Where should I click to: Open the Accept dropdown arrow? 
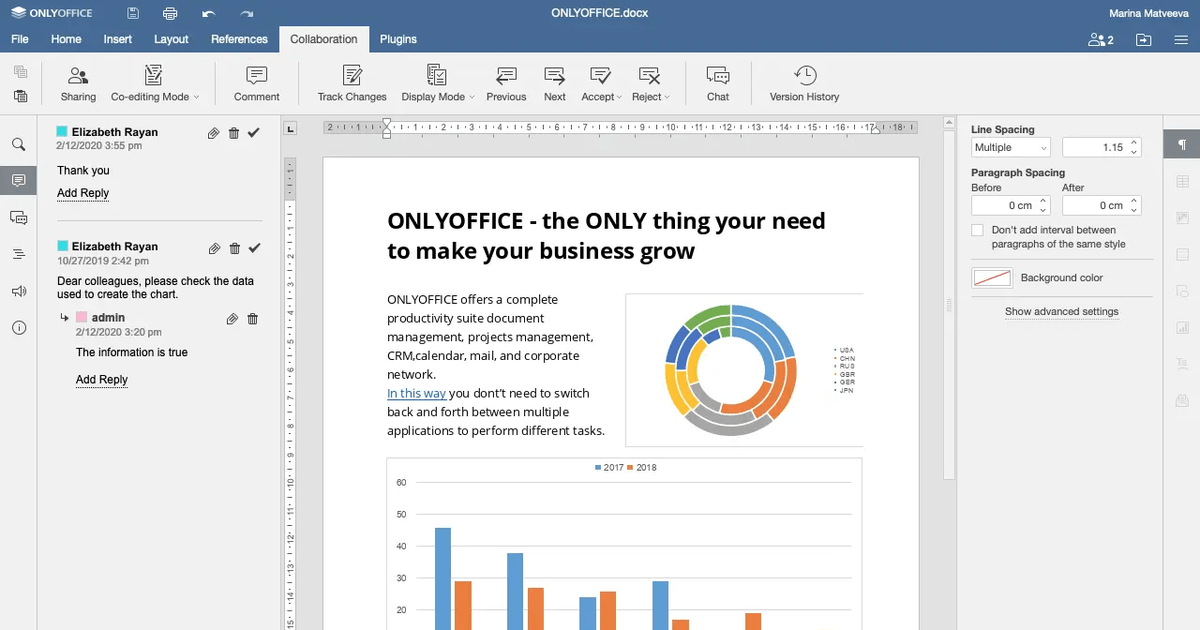[620, 97]
